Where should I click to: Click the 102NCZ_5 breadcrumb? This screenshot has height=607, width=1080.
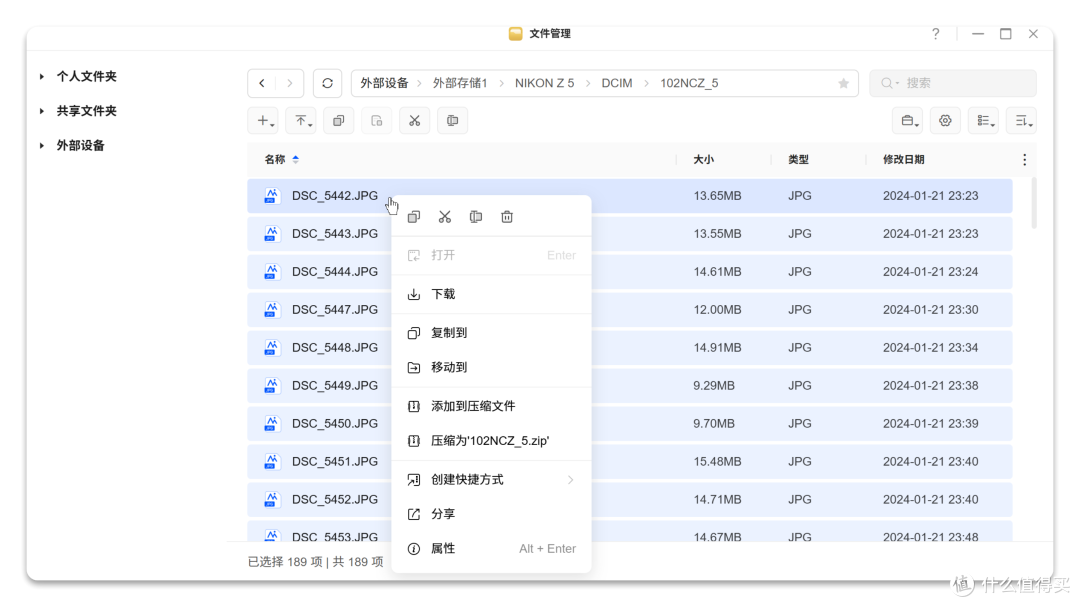[689, 83]
